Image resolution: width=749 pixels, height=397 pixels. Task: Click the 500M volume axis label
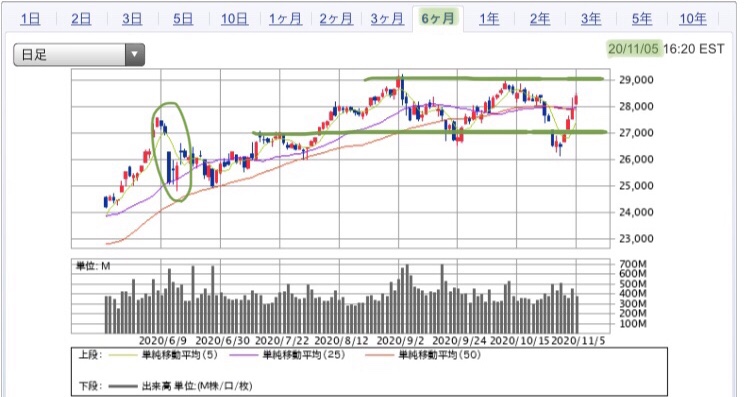[632, 284]
